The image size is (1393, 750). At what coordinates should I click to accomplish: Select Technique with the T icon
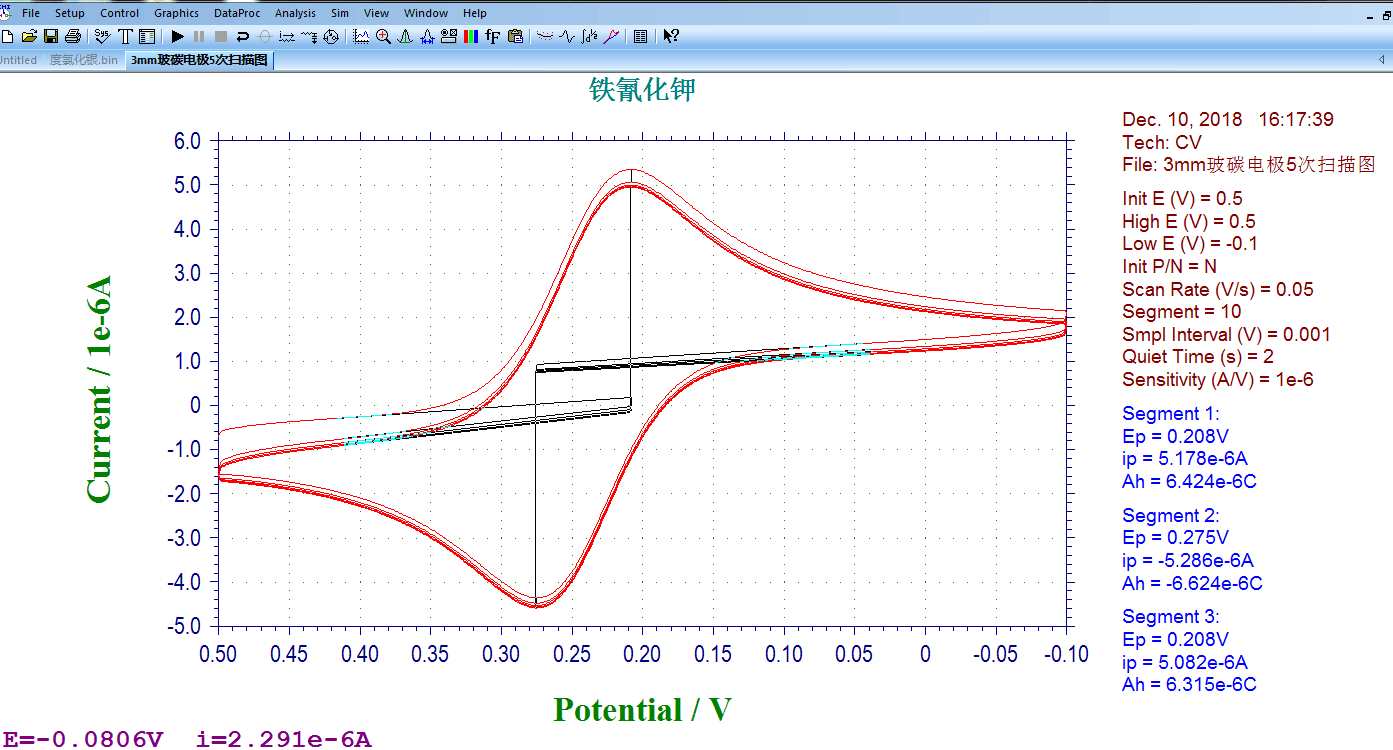click(125, 36)
